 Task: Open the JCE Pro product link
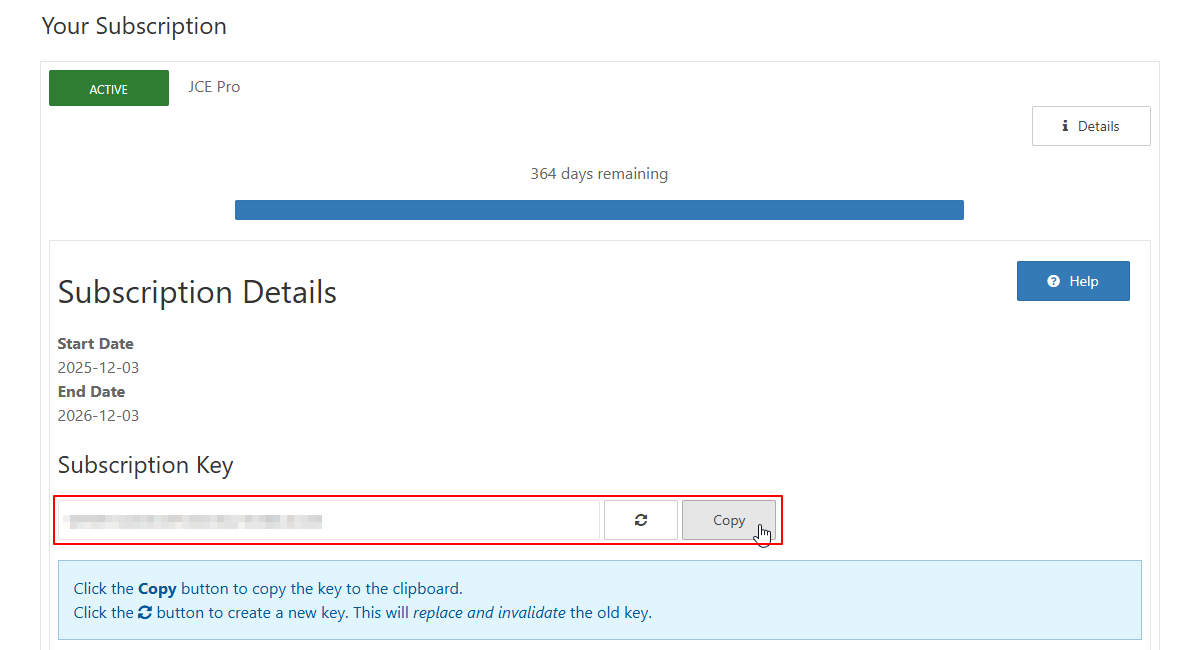pyautogui.click(x=213, y=87)
